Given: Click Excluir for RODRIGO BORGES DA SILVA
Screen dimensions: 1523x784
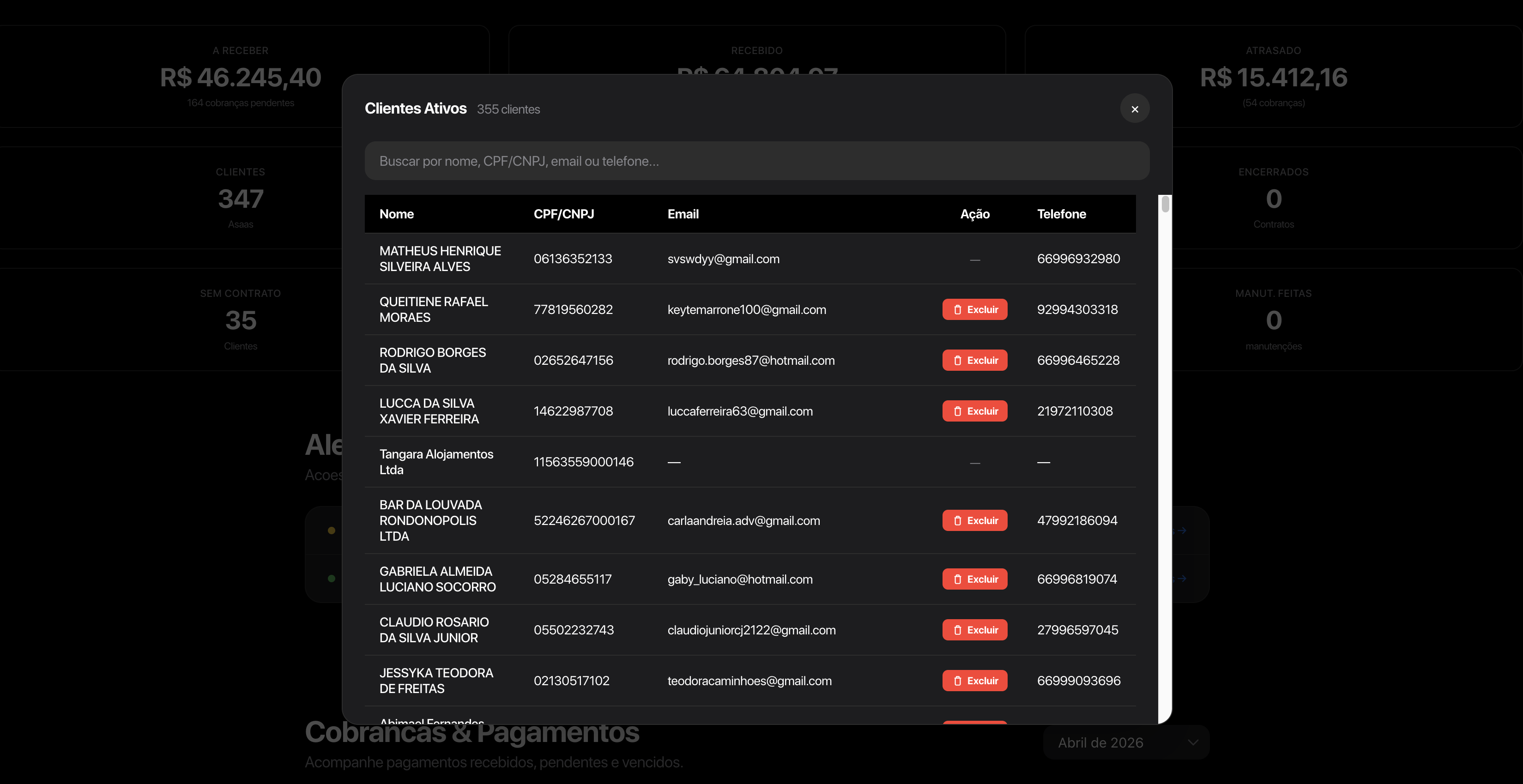Looking at the screenshot, I should click(x=974, y=360).
